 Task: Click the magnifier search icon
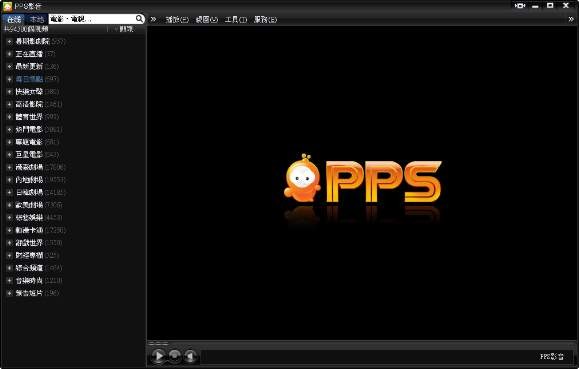[140, 19]
